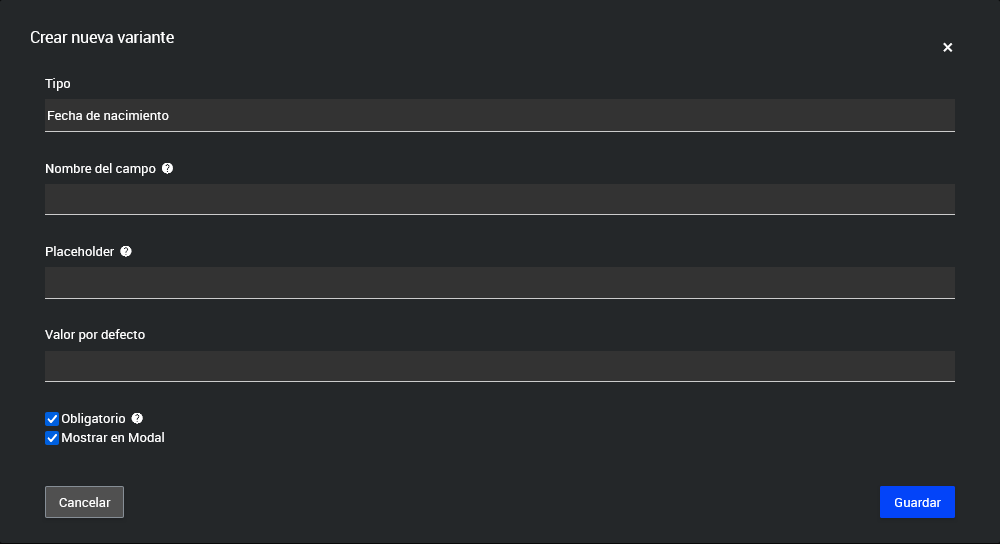Click the 'Tipo' field label
The image size is (1000, 544).
[x=58, y=84]
